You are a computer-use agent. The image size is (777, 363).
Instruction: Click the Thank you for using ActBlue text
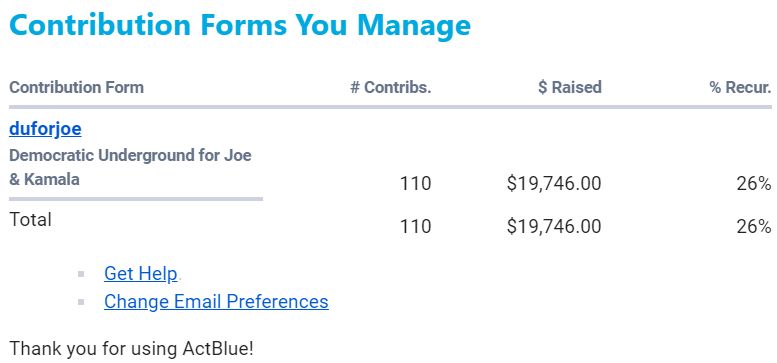(x=131, y=349)
